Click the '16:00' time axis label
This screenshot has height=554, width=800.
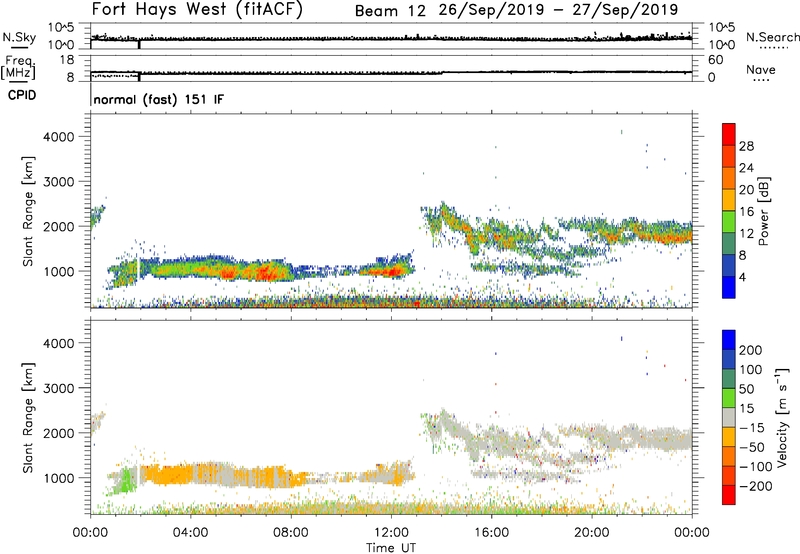491,533
